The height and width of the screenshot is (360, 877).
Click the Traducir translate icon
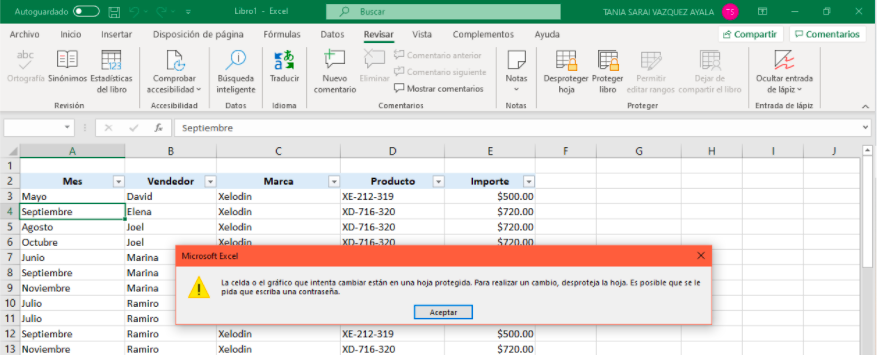284,59
